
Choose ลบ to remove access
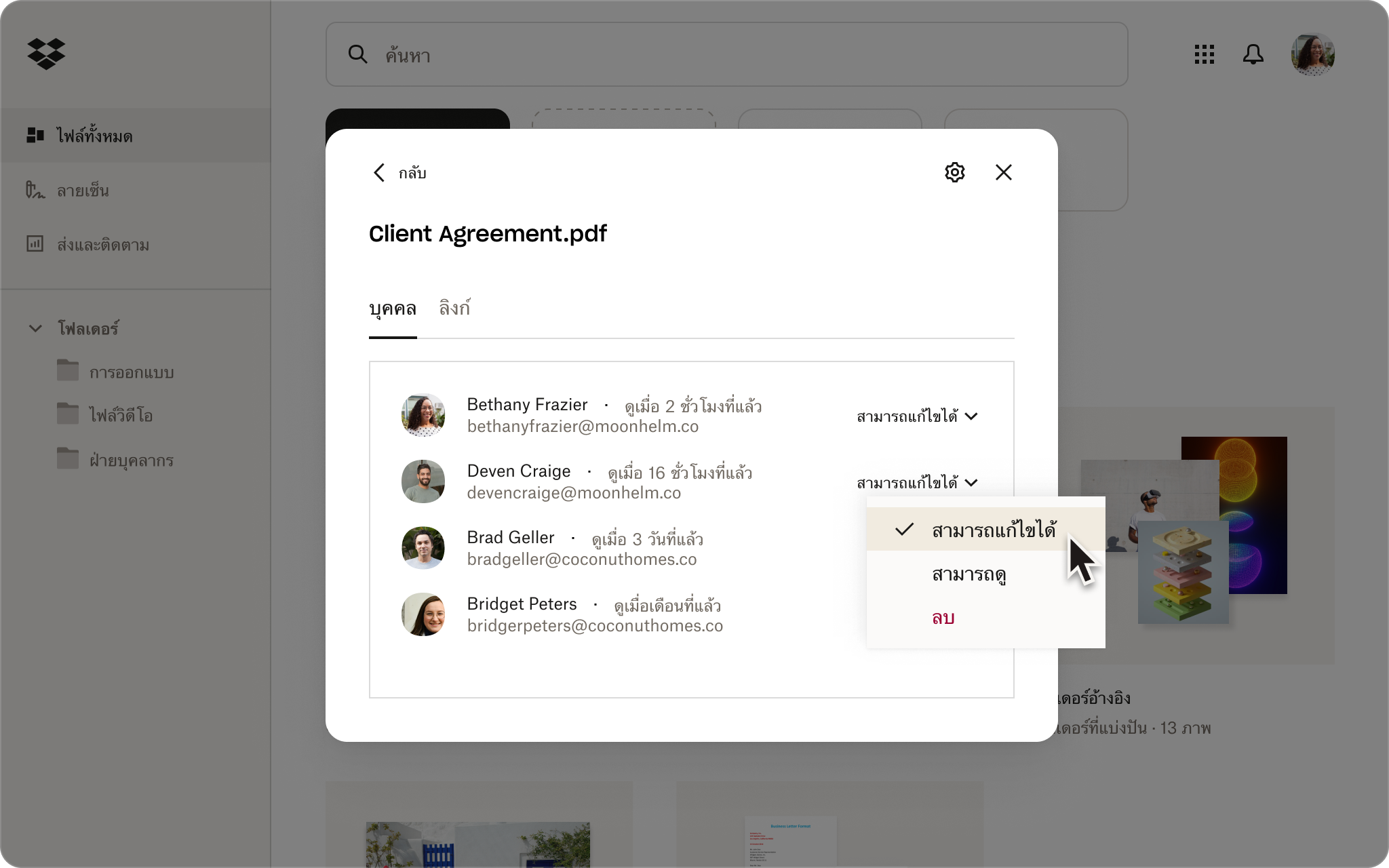click(985, 618)
